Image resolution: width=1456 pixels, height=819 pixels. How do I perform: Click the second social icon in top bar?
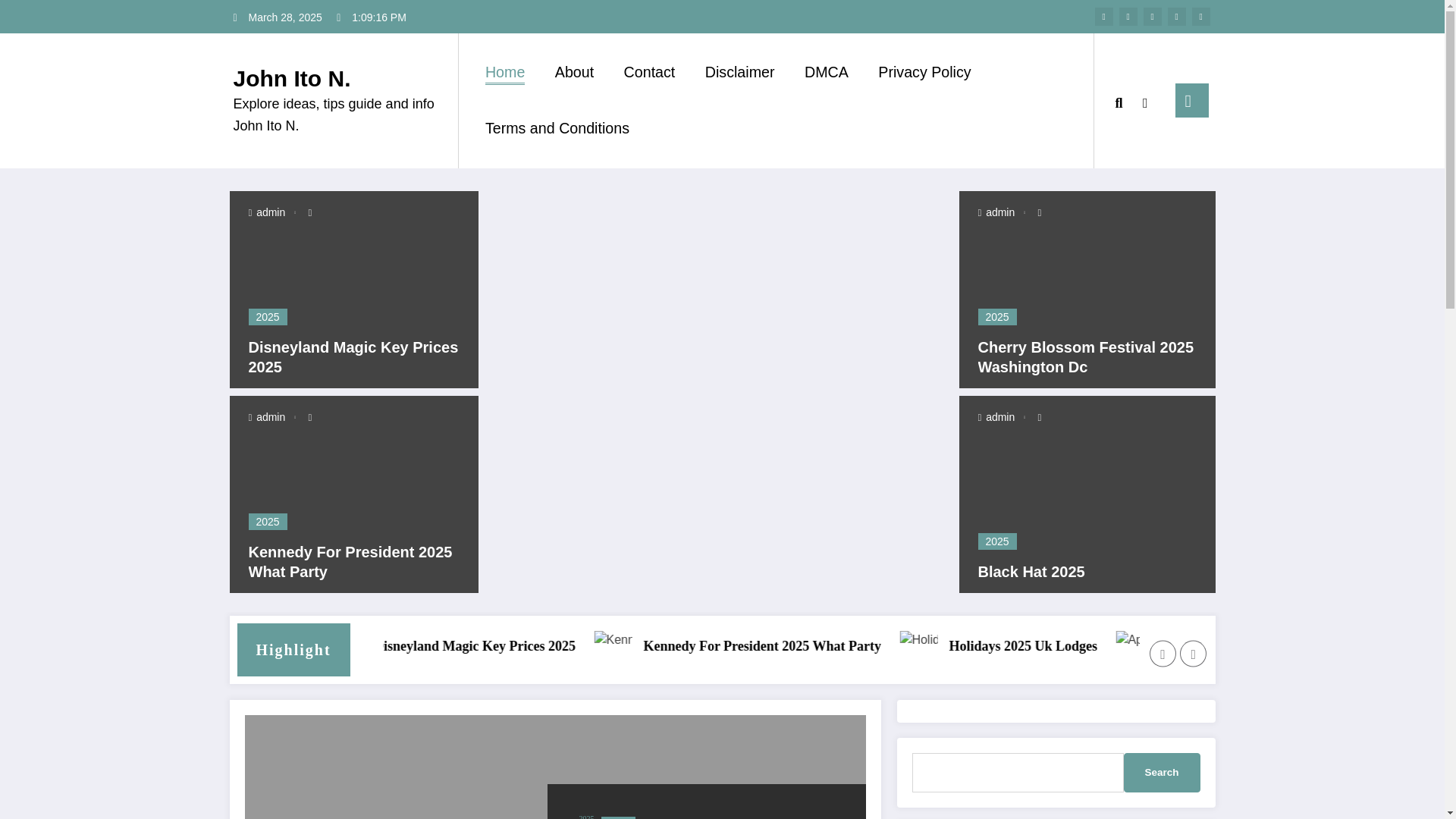click(x=1128, y=17)
